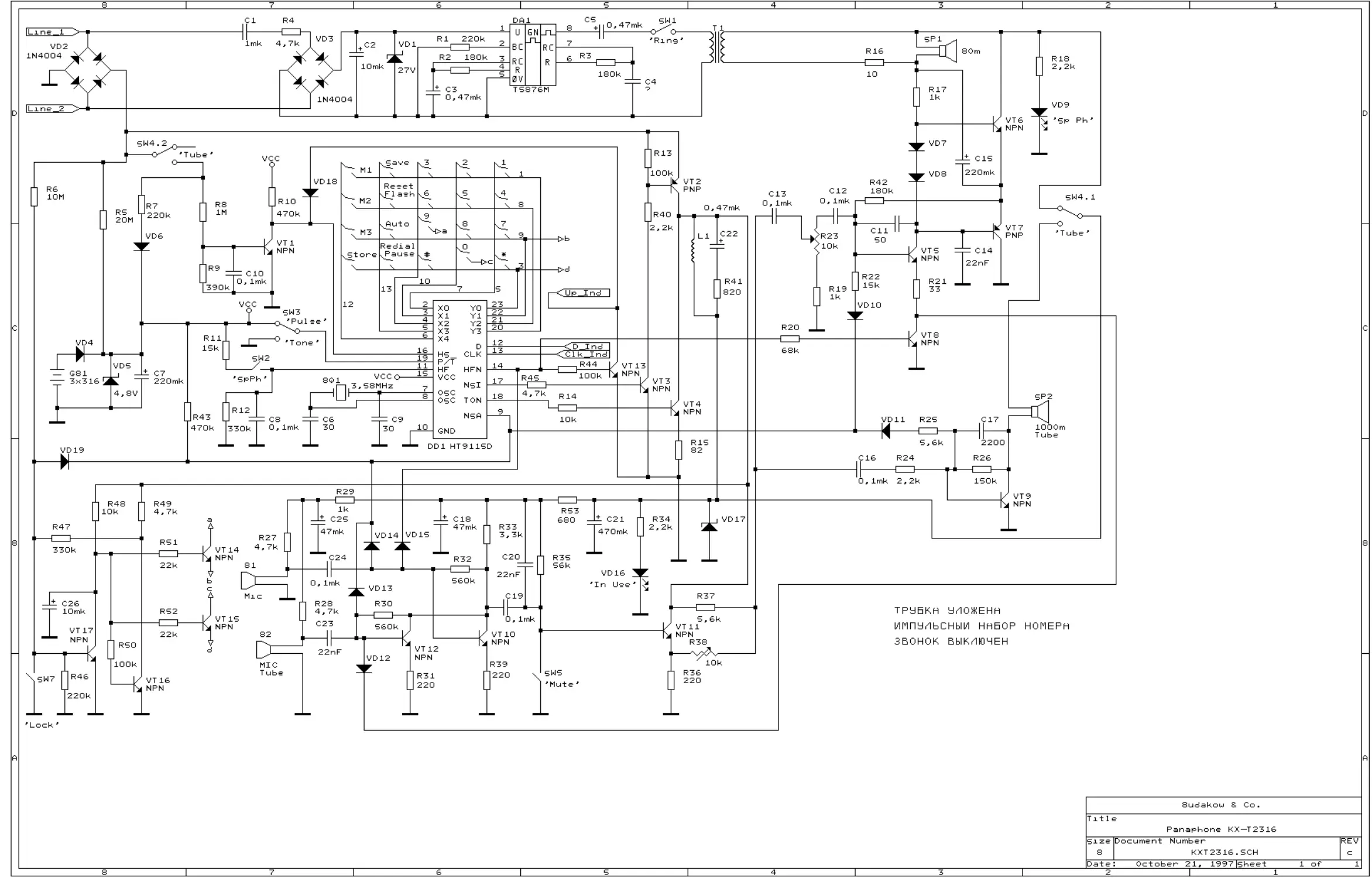This screenshot has width=1372, height=878.
Task: Click the VD2 1N4004 bridge rectifier symbol
Action: [x=88, y=70]
